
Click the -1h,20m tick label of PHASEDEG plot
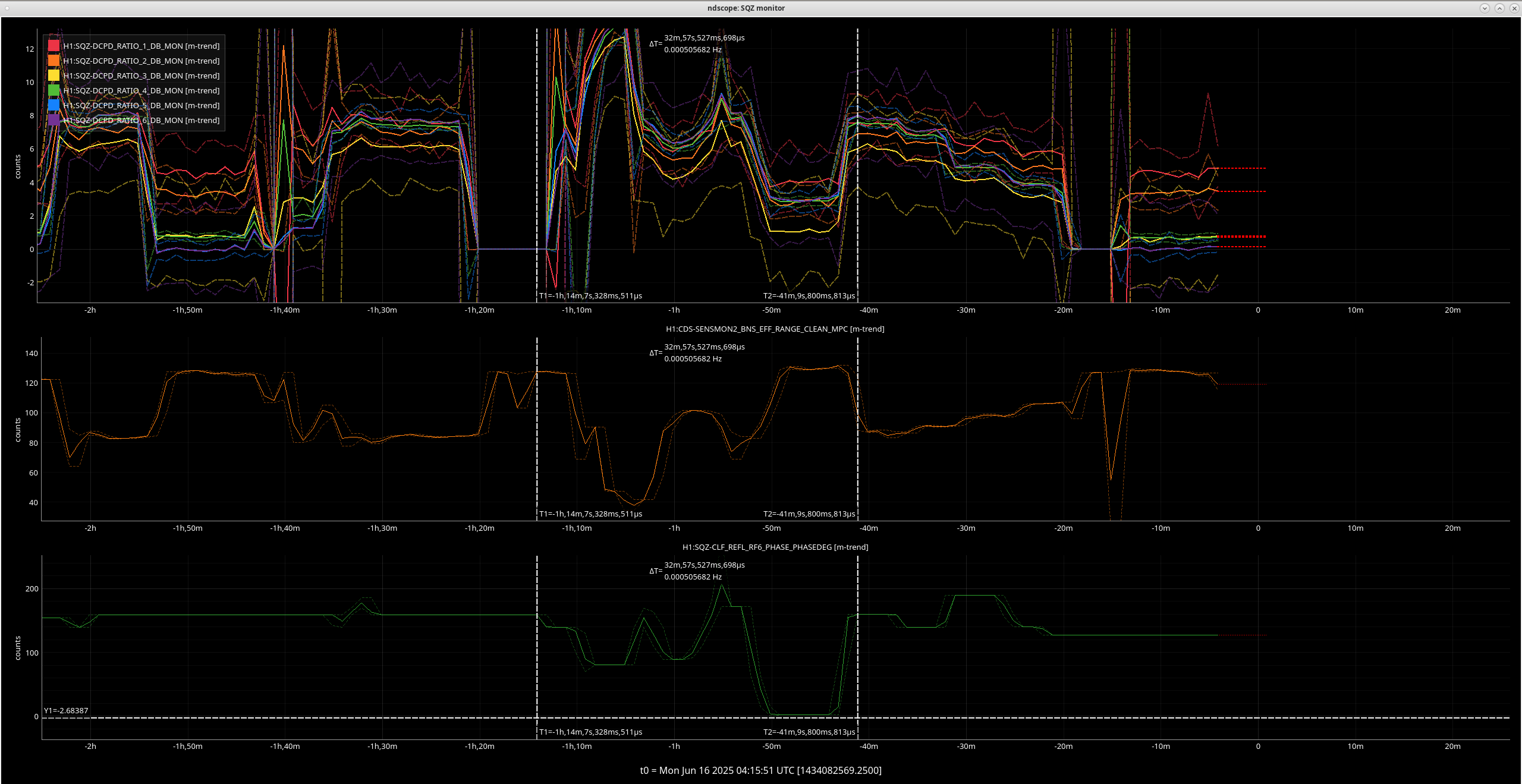pyautogui.click(x=479, y=746)
